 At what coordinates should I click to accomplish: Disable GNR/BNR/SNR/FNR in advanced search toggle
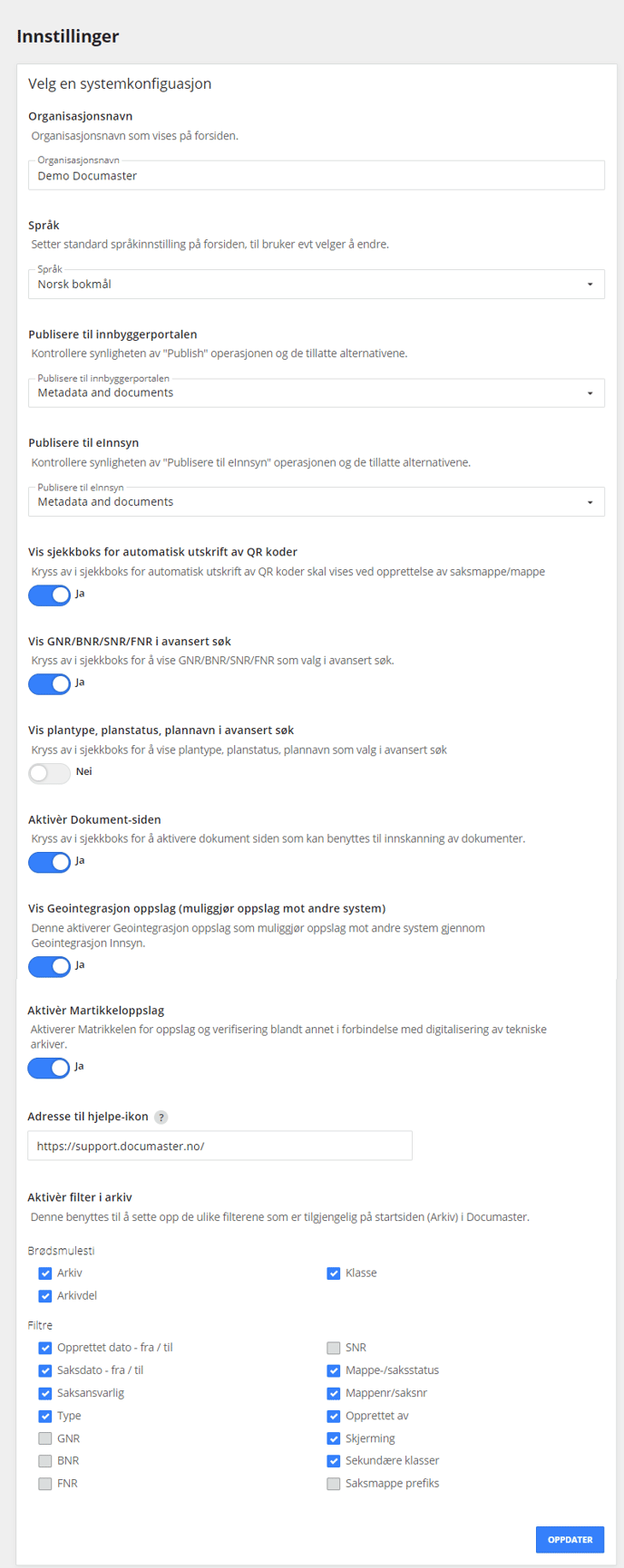49,683
